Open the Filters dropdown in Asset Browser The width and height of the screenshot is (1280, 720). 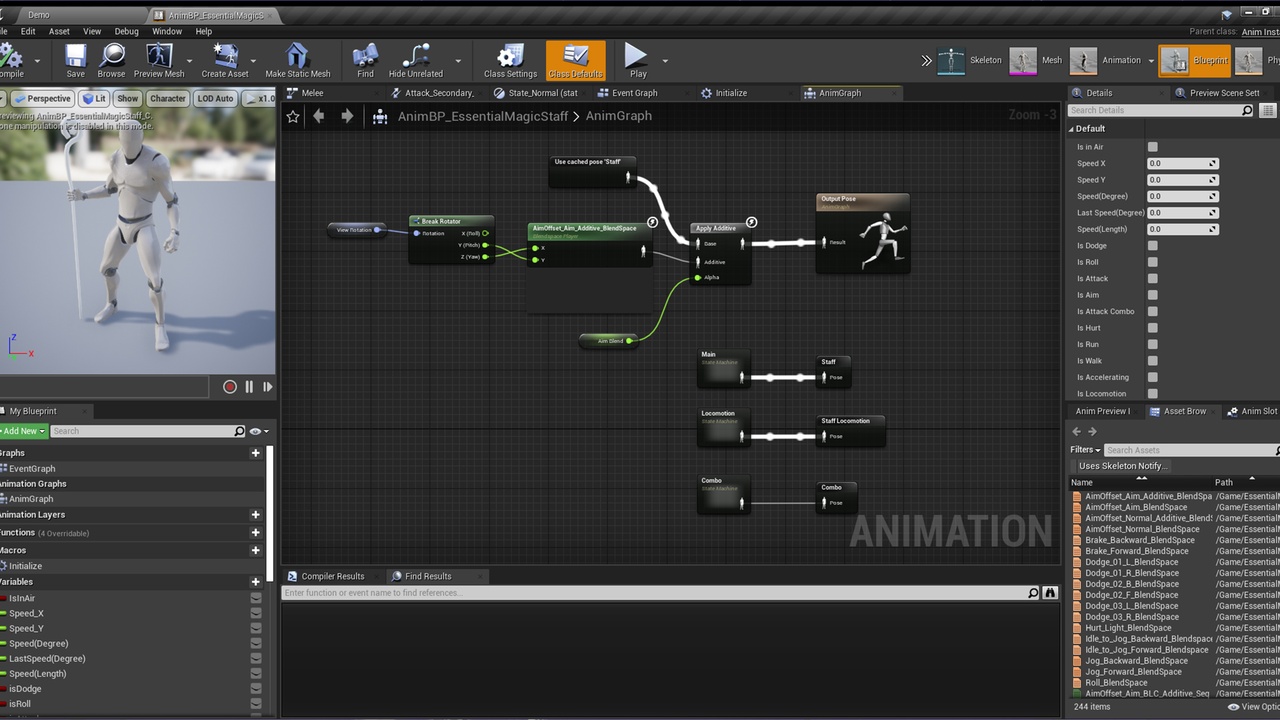point(1085,450)
